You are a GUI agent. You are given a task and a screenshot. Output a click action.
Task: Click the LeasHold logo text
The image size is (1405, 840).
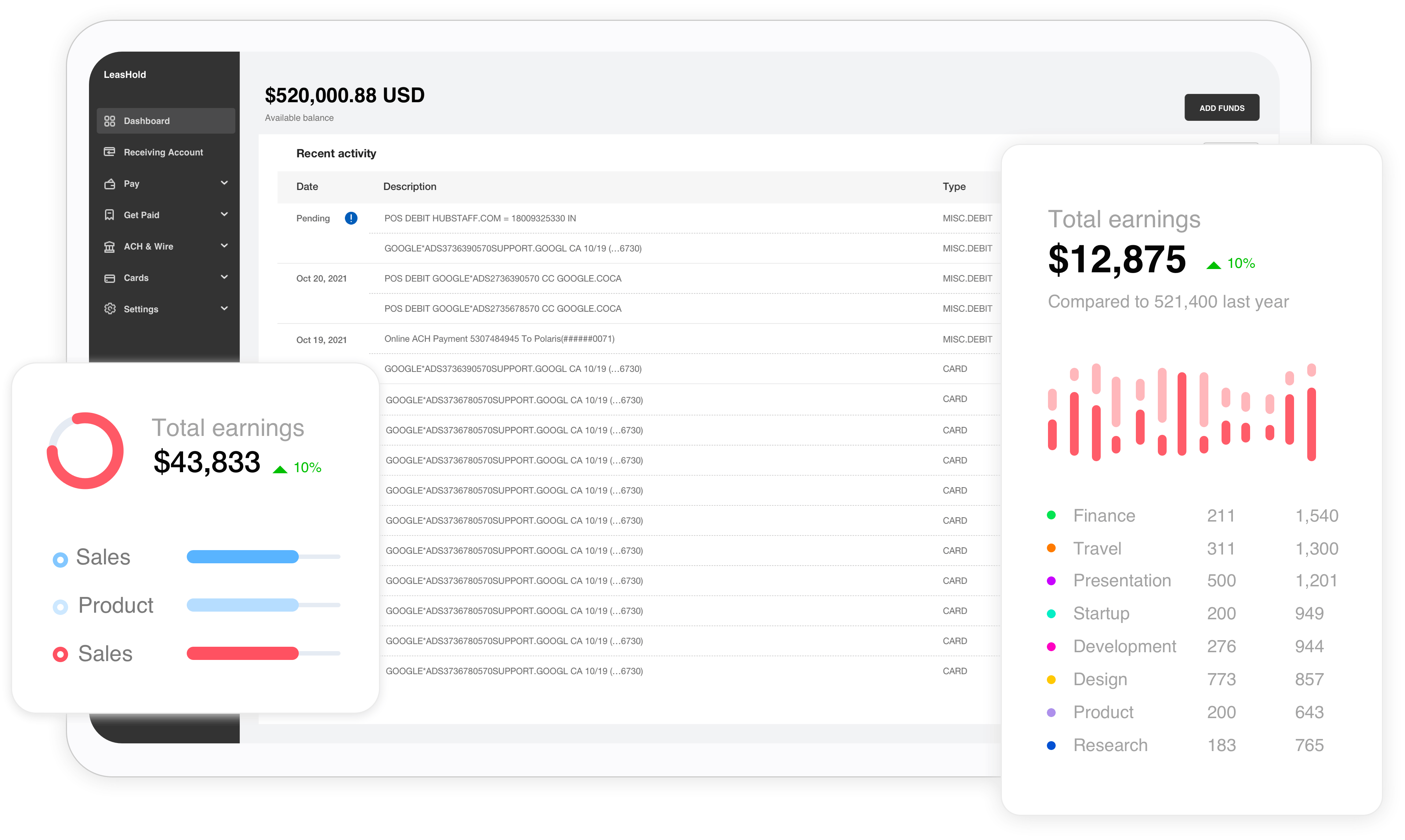point(124,75)
